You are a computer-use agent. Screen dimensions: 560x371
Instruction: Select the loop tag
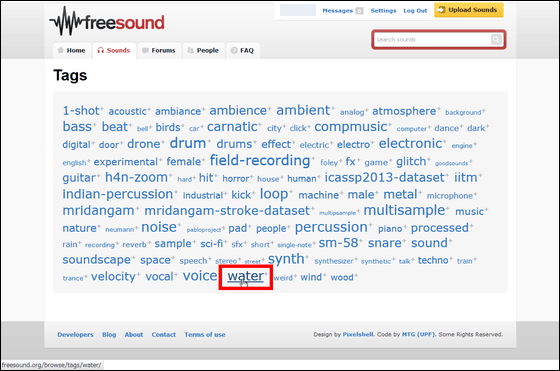point(274,194)
